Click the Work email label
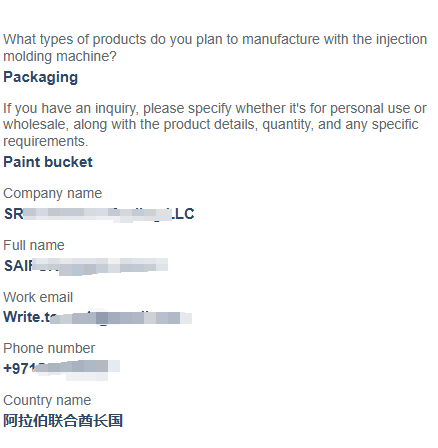This screenshot has width=438, height=448. tap(38, 297)
